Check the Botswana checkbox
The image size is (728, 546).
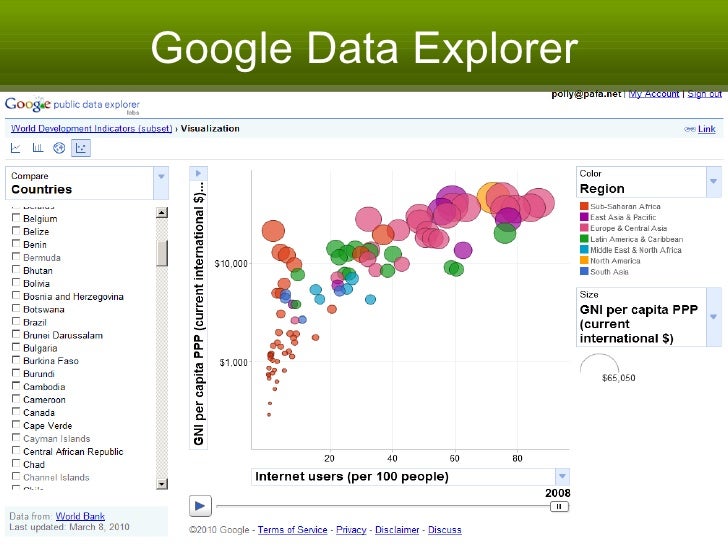16,309
